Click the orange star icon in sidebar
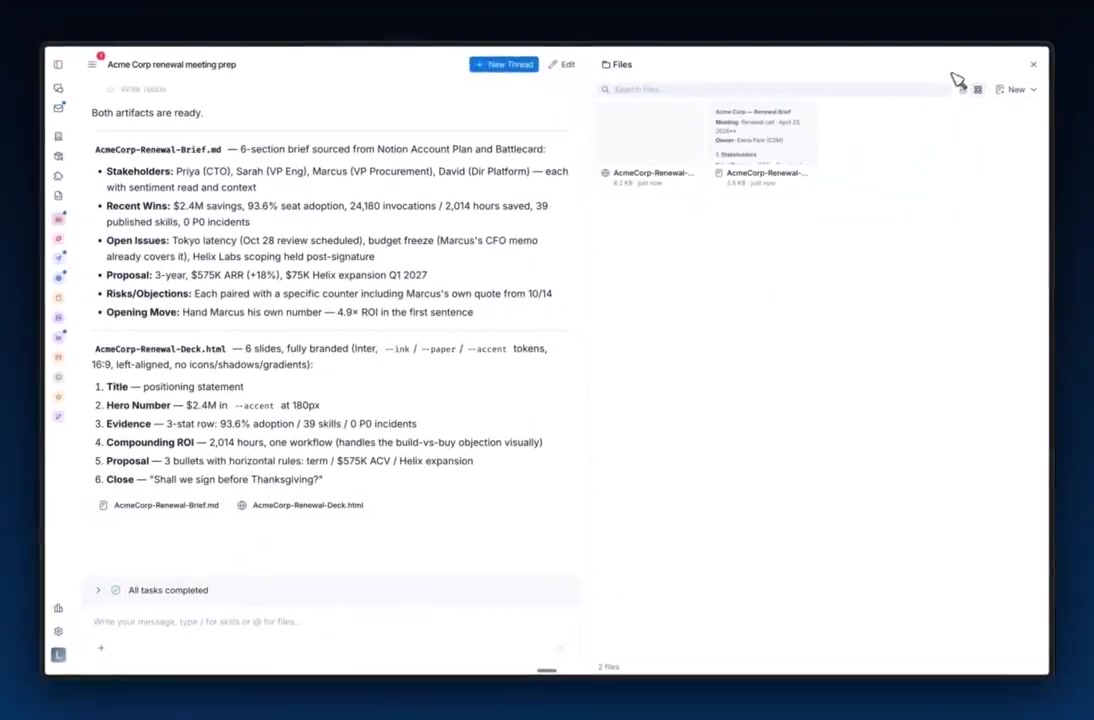The image size is (1094, 720). (x=59, y=397)
